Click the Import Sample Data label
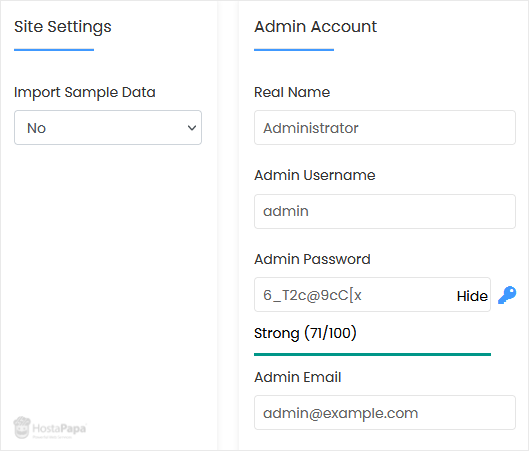Image resolution: width=529 pixels, height=451 pixels. pyautogui.click(x=85, y=92)
